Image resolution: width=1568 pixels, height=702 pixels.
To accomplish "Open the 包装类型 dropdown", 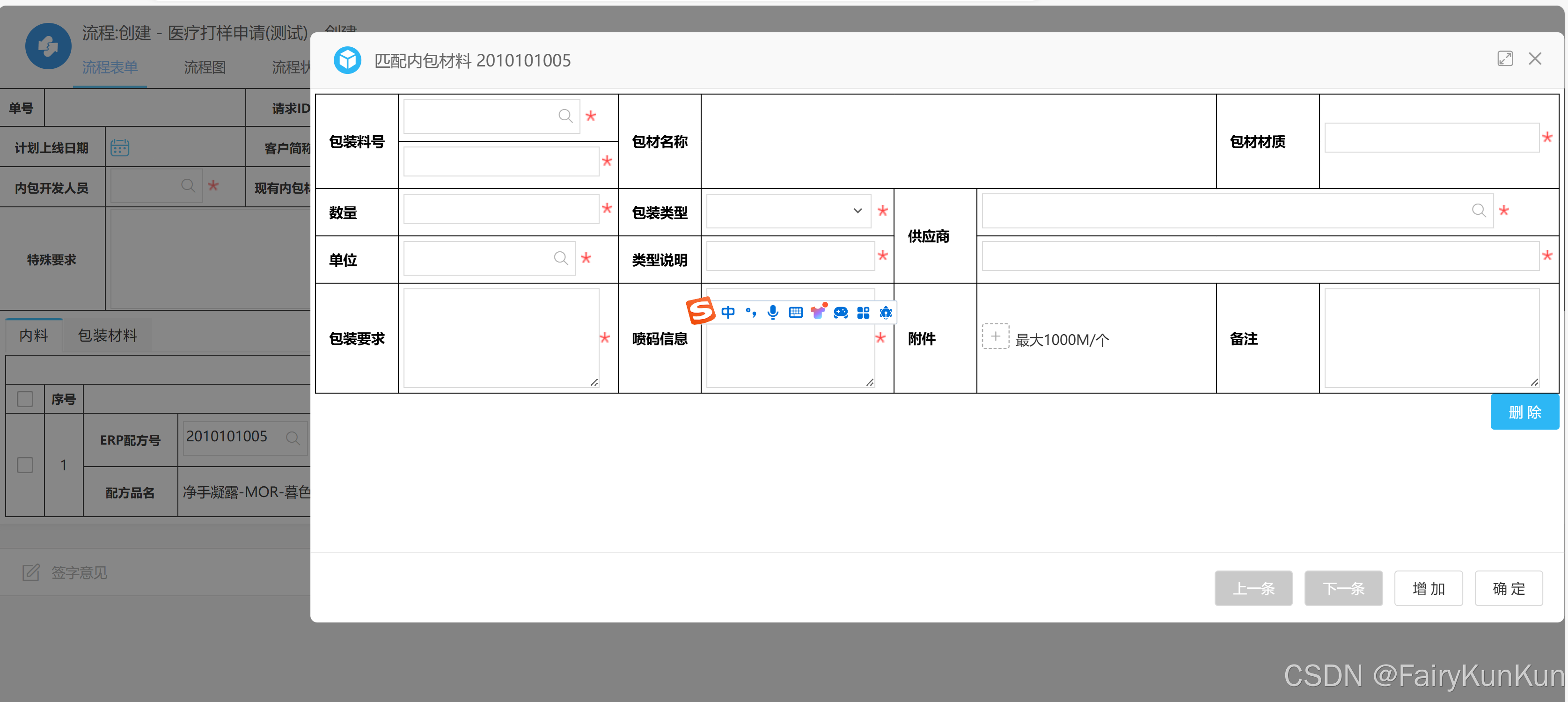I will pyautogui.click(x=788, y=211).
